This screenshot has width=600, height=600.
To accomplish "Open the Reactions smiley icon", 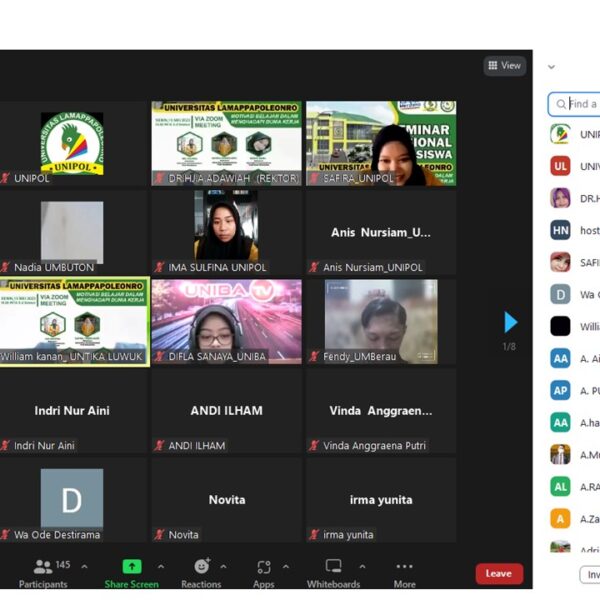I will coord(201,566).
